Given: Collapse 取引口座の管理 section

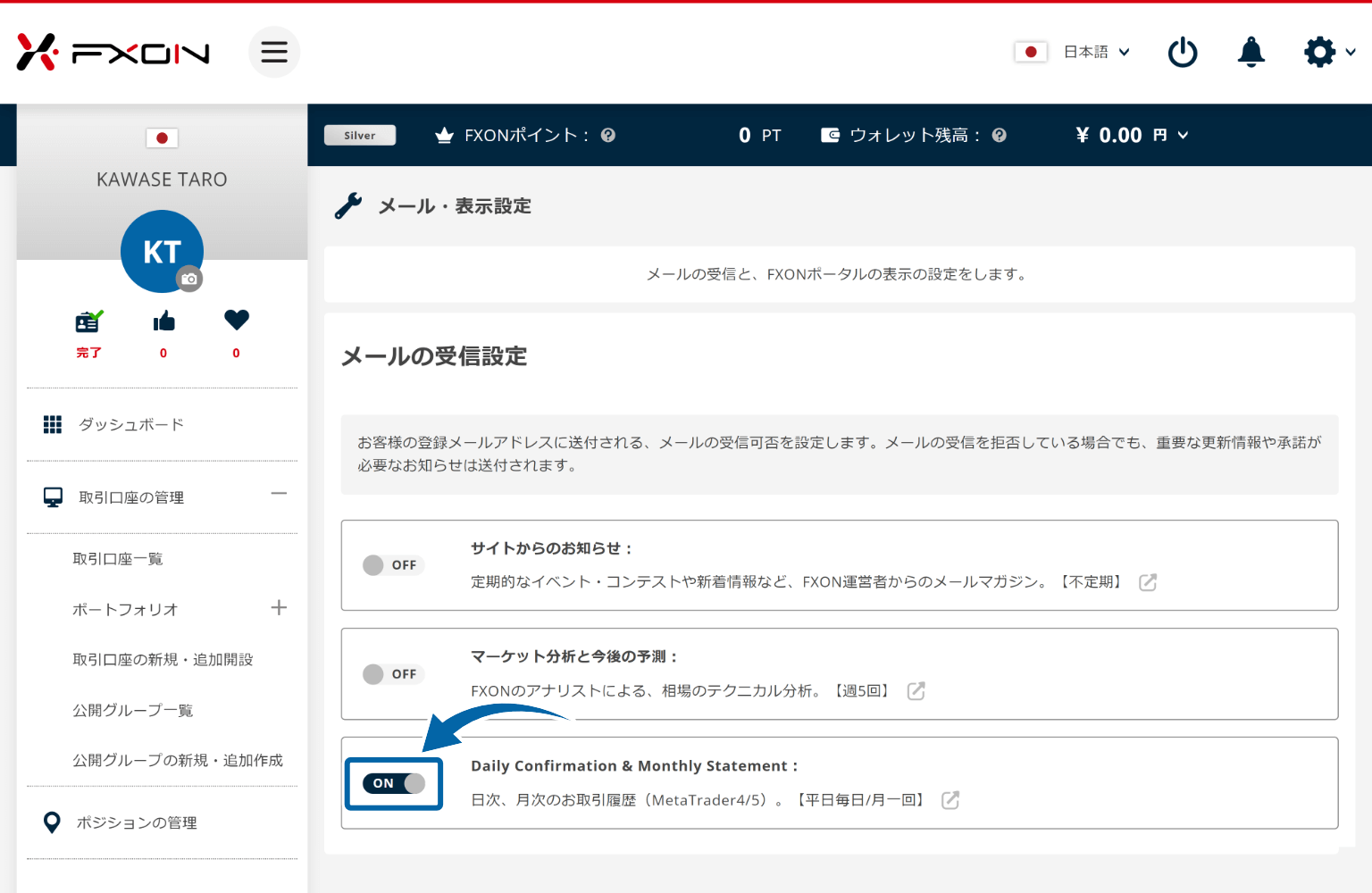Looking at the screenshot, I should pos(279,493).
